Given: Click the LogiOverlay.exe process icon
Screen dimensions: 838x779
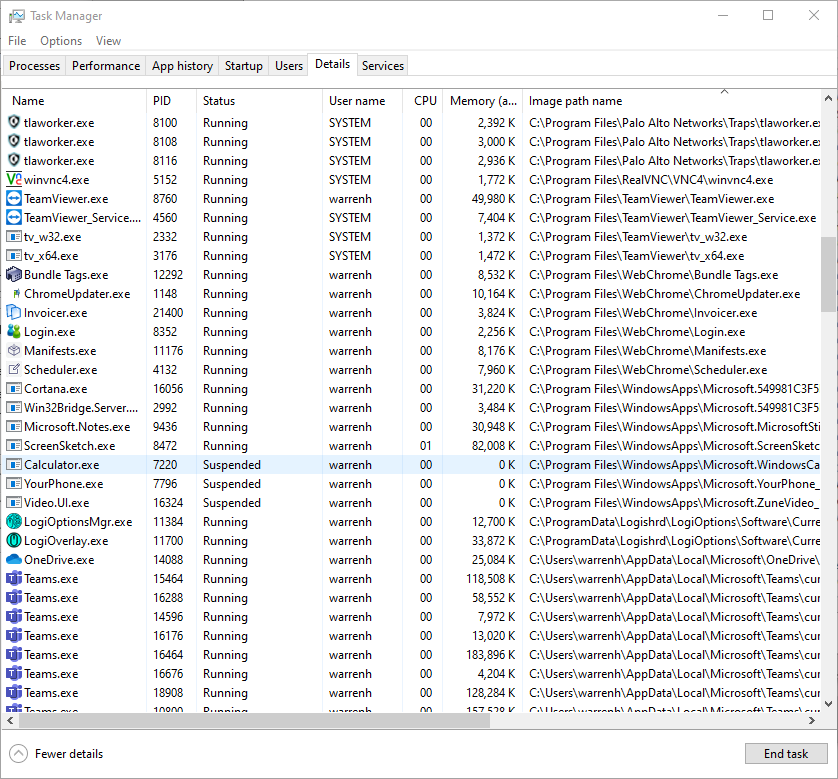Looking at the screenshot, I should 14,540.
